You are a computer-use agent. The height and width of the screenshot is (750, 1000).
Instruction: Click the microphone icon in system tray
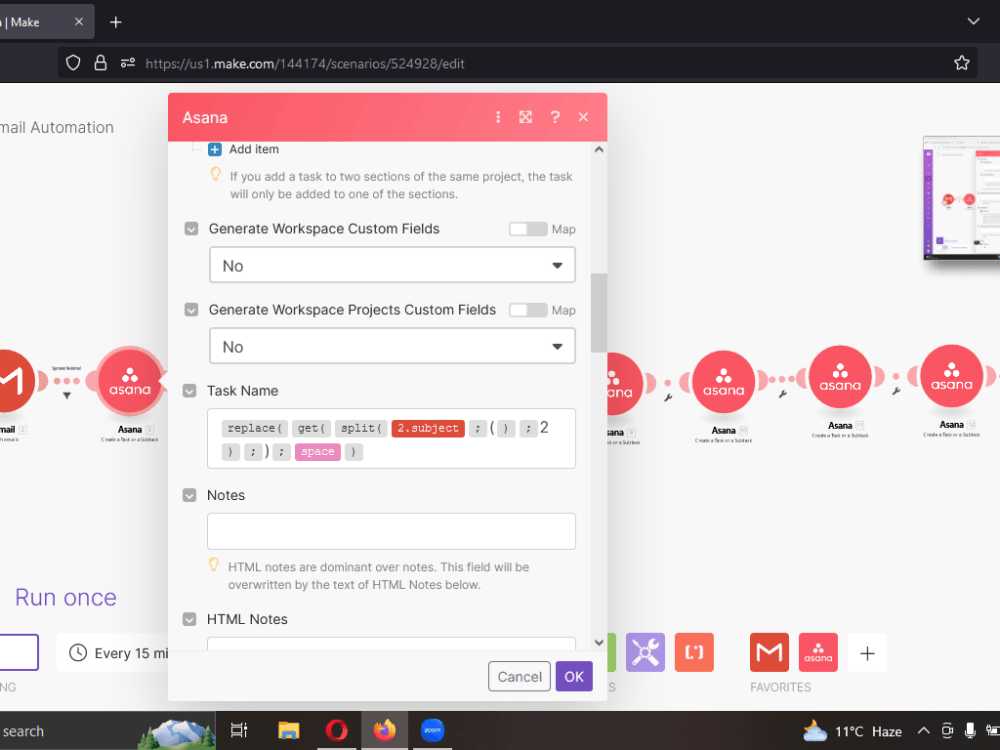coord(970,731)
